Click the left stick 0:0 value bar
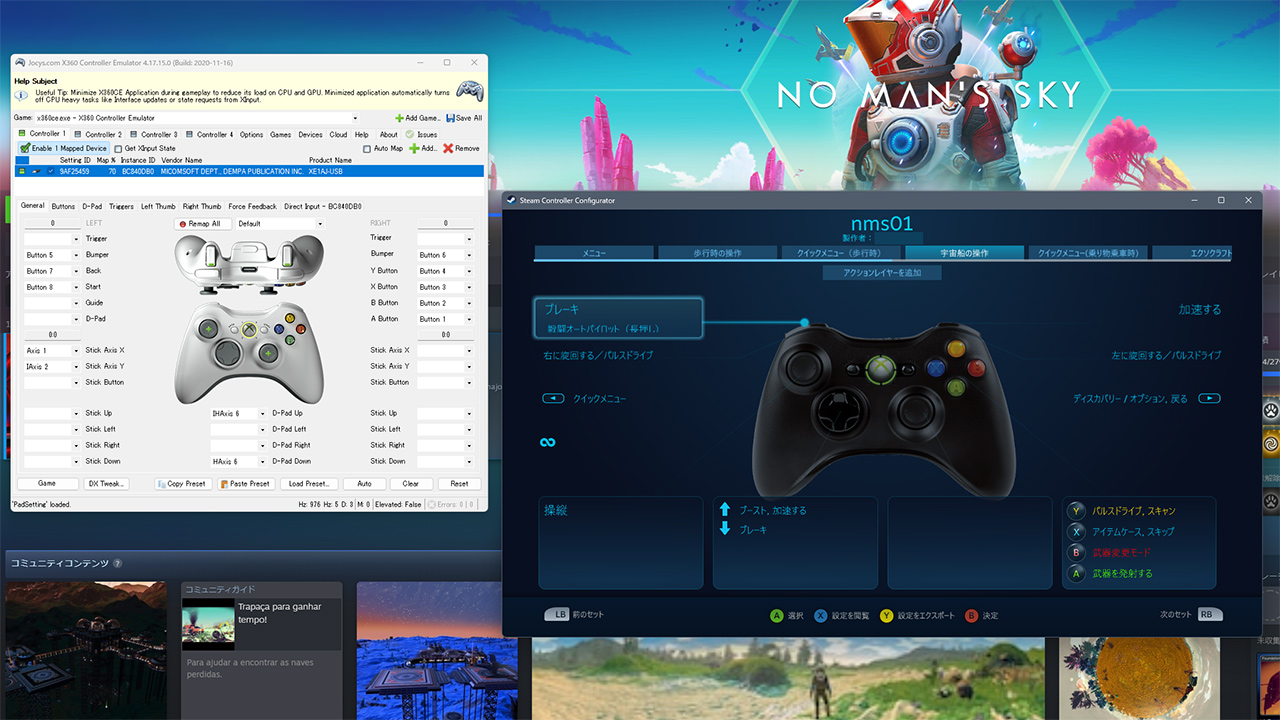Screen dimensions: 1280x720 tap(53, 335)
